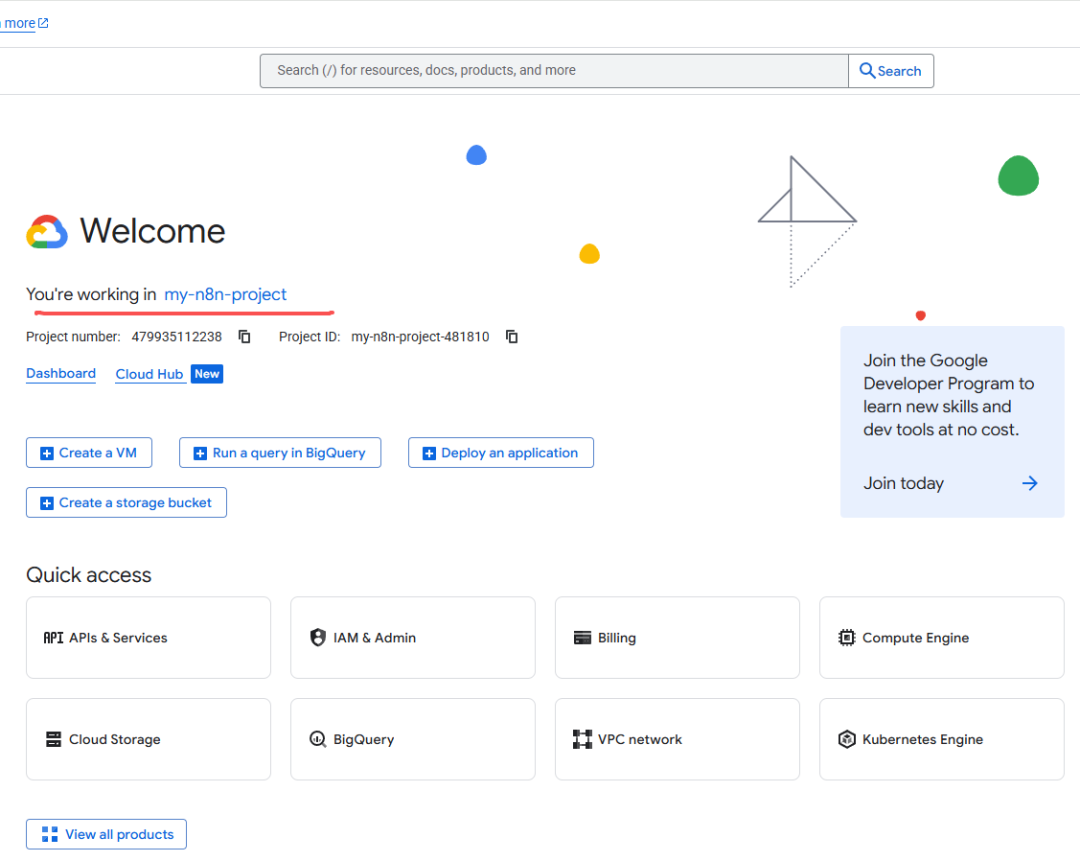Click the Google Cloud logo beside Welcome

[x=47, y=232]
